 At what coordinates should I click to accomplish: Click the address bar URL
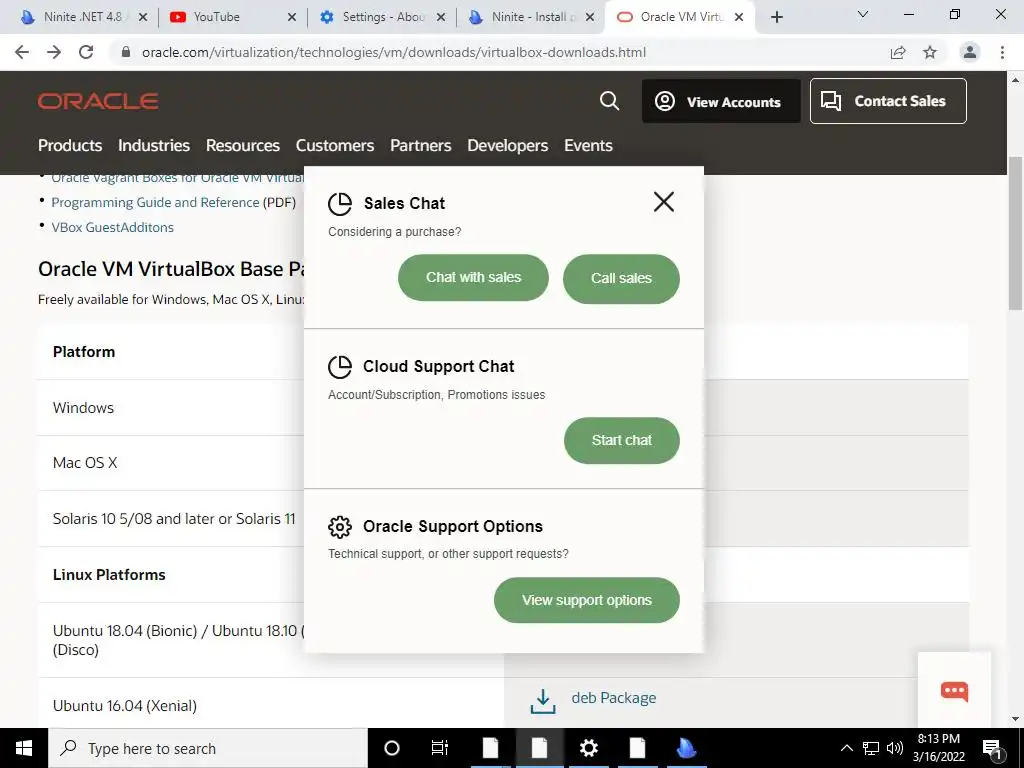click(x=394, y=52)
